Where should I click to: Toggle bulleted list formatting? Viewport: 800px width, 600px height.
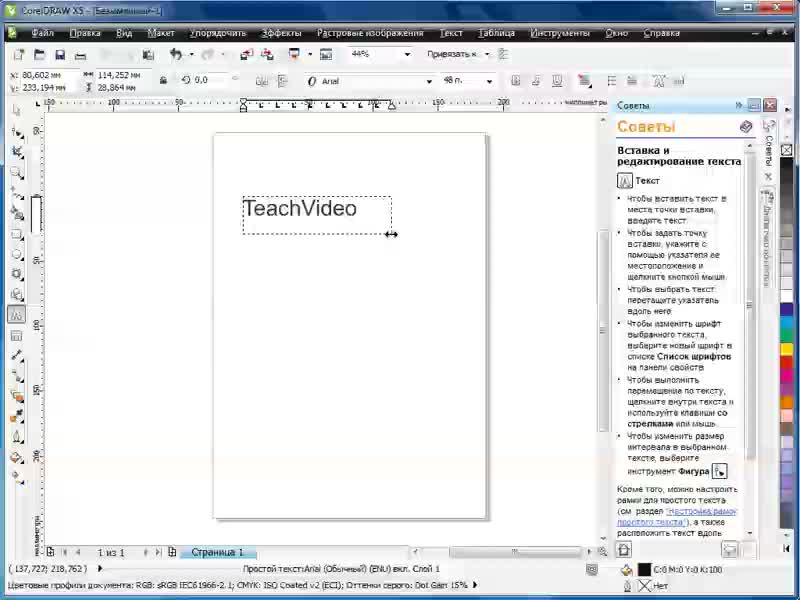tap(612, 81)
